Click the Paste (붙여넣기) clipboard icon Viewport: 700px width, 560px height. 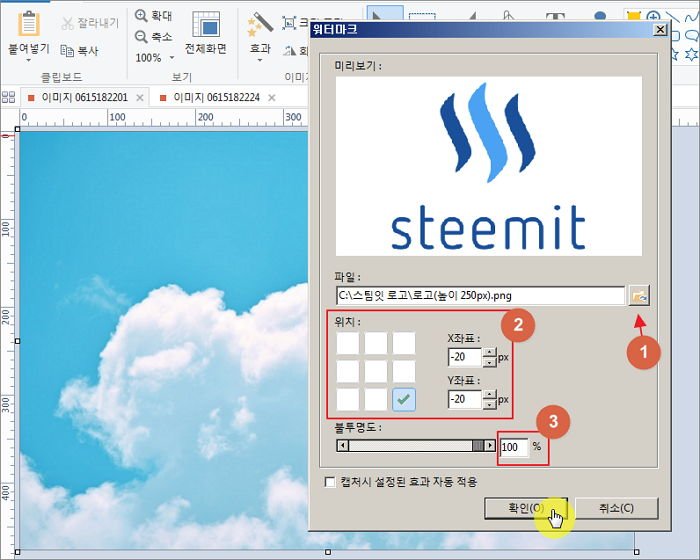[x=29, y=24]
